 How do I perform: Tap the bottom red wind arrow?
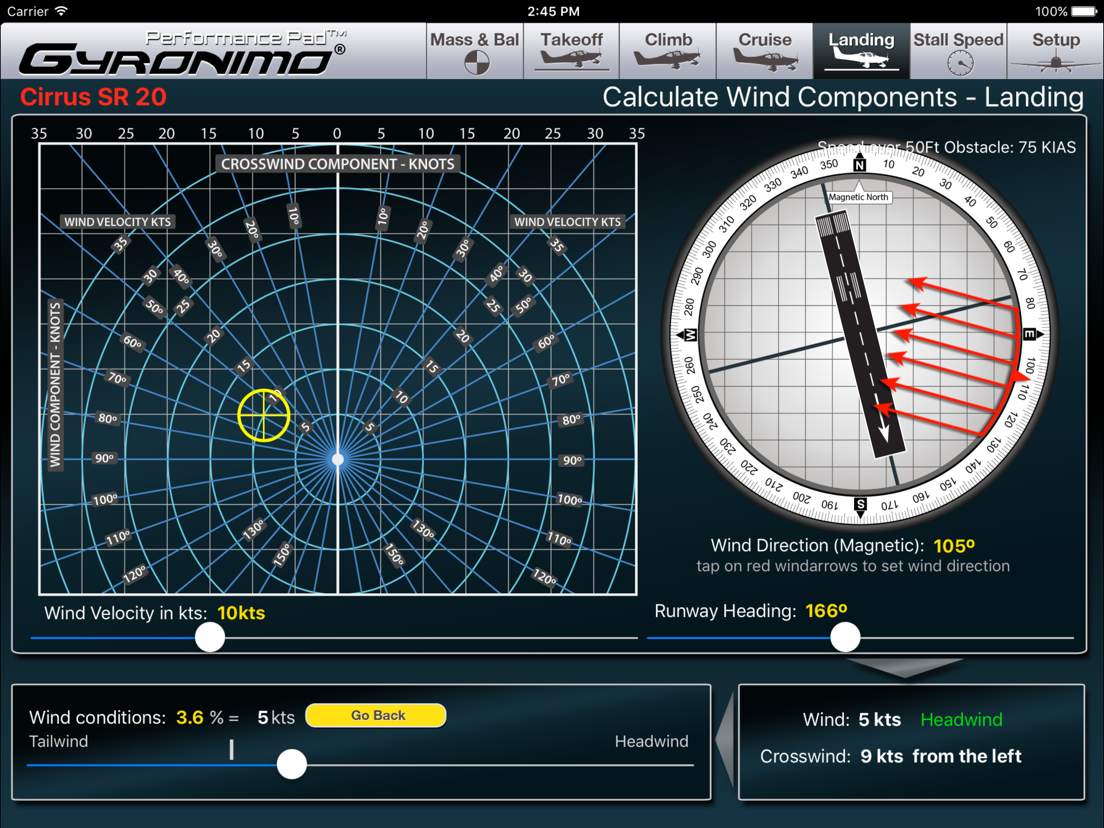click(x=929, y=420)
